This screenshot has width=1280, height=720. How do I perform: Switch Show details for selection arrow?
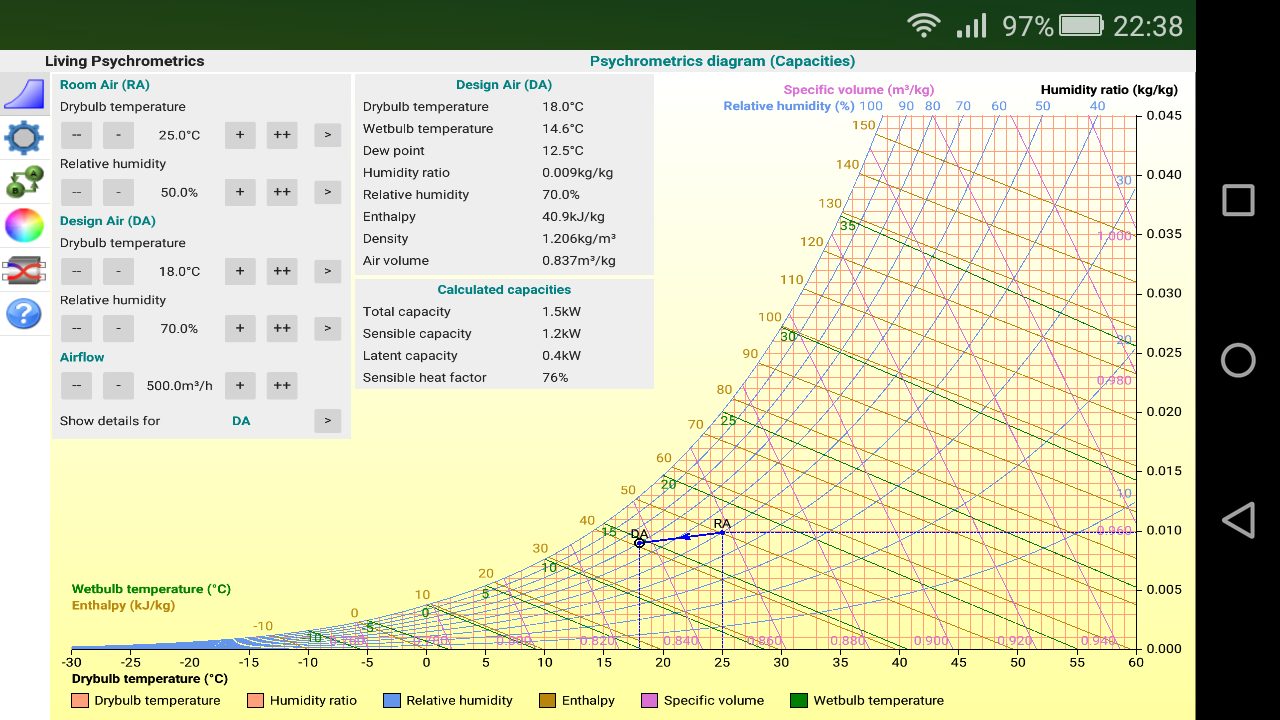327,421
